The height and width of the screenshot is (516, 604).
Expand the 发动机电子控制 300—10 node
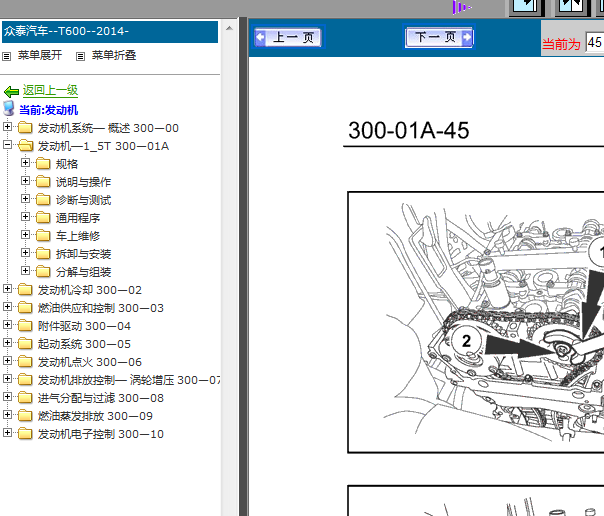(x=7, y=432)
